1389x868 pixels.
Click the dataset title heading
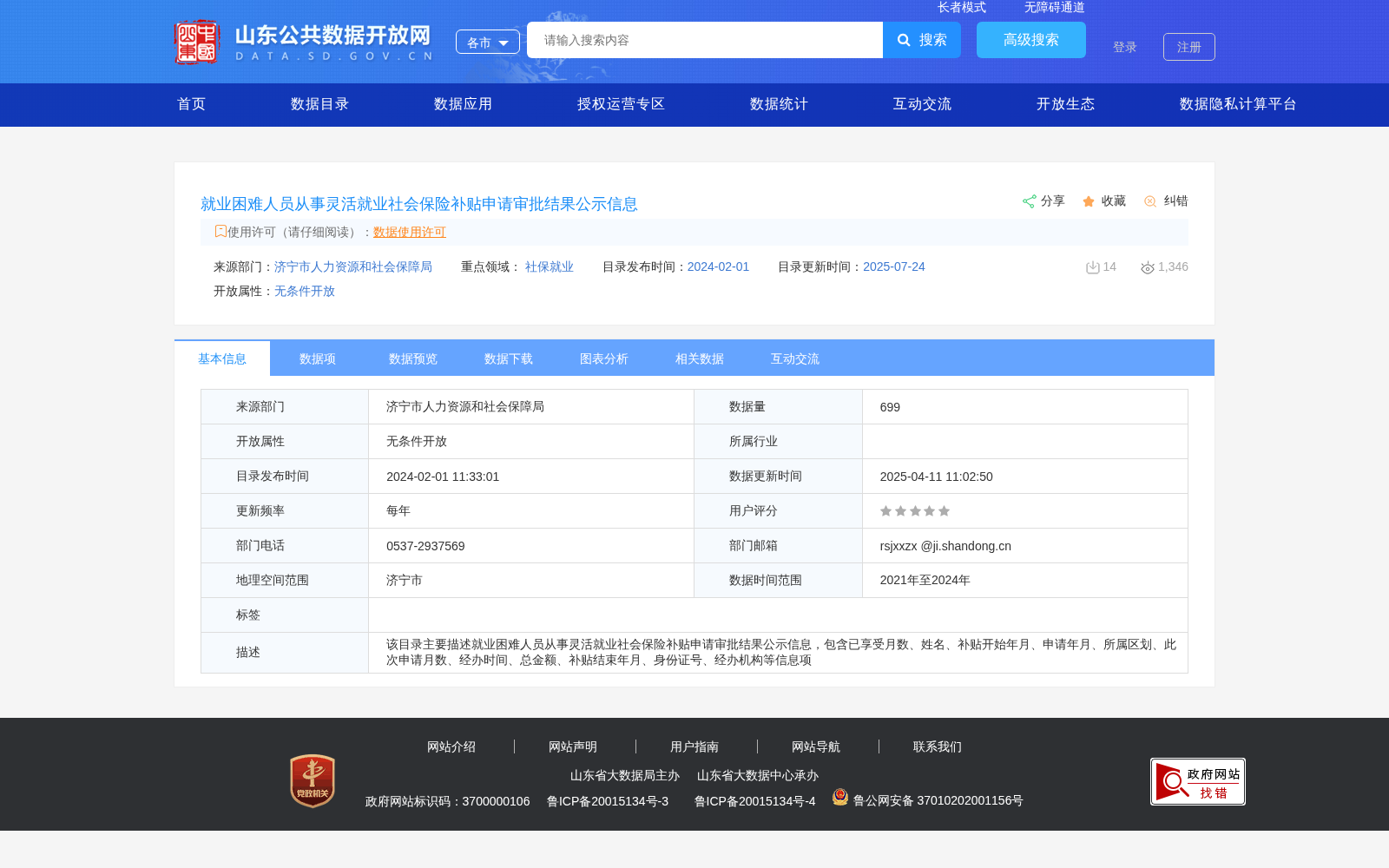point(419,204)
